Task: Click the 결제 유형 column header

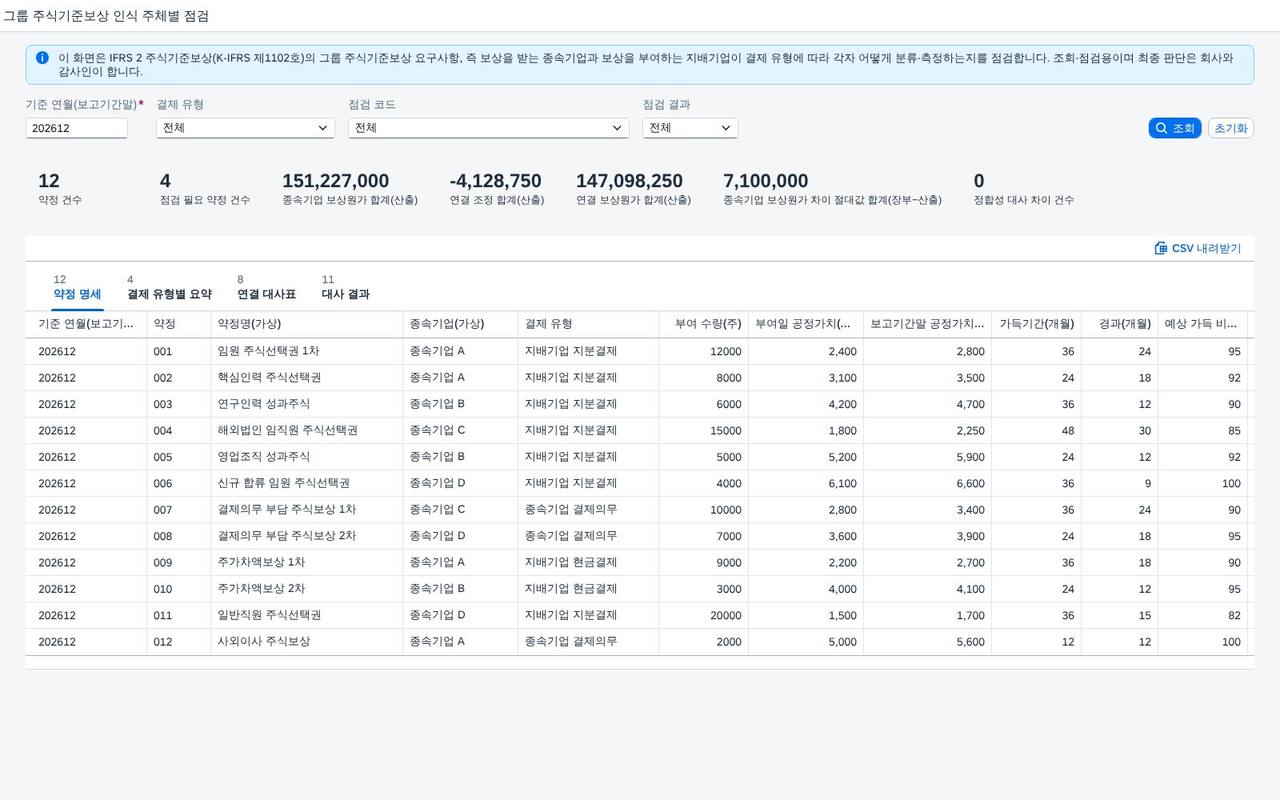Action: [x=588, y=324]
